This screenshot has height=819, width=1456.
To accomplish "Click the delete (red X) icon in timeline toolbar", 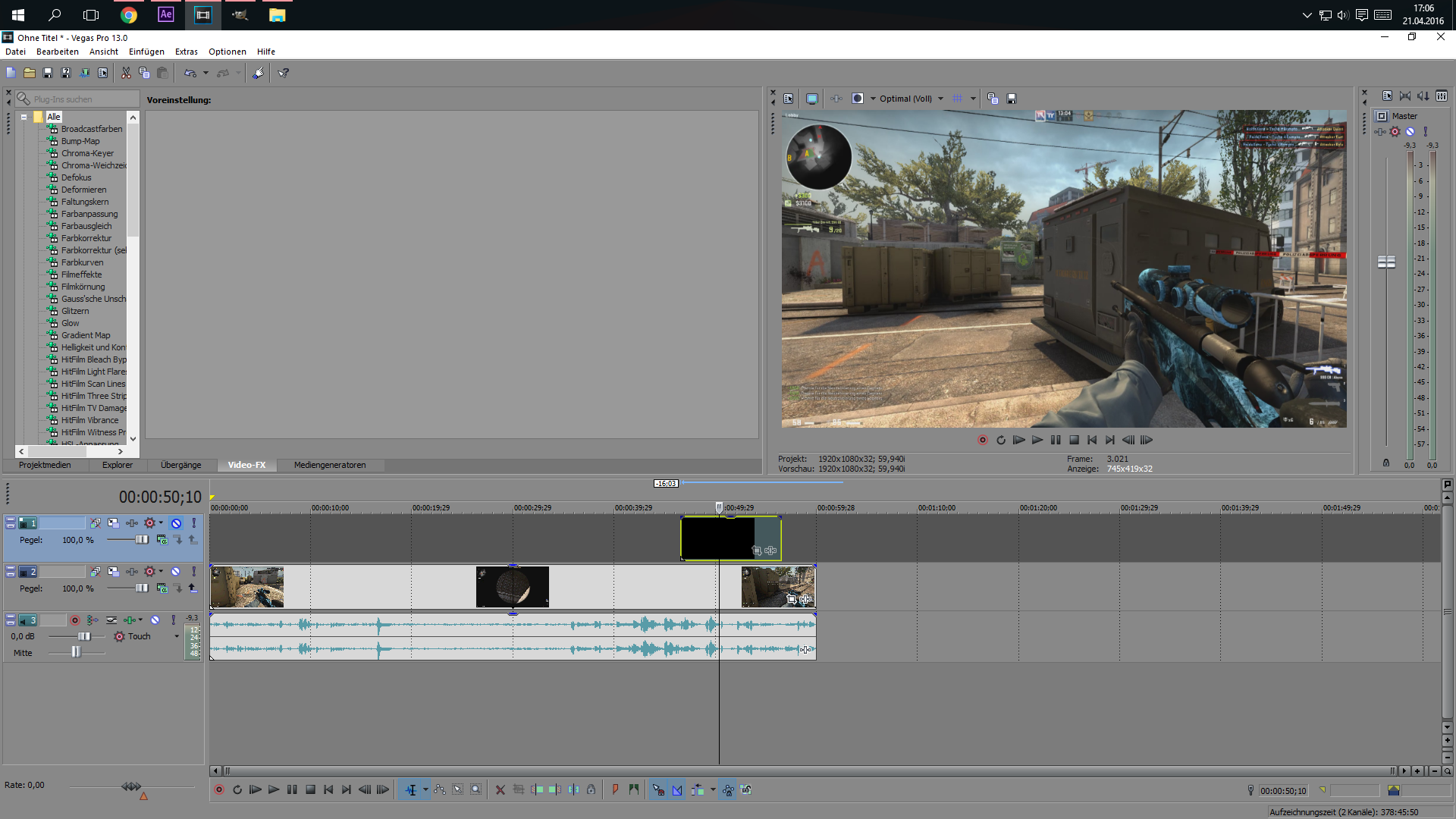I will point(500,790).
